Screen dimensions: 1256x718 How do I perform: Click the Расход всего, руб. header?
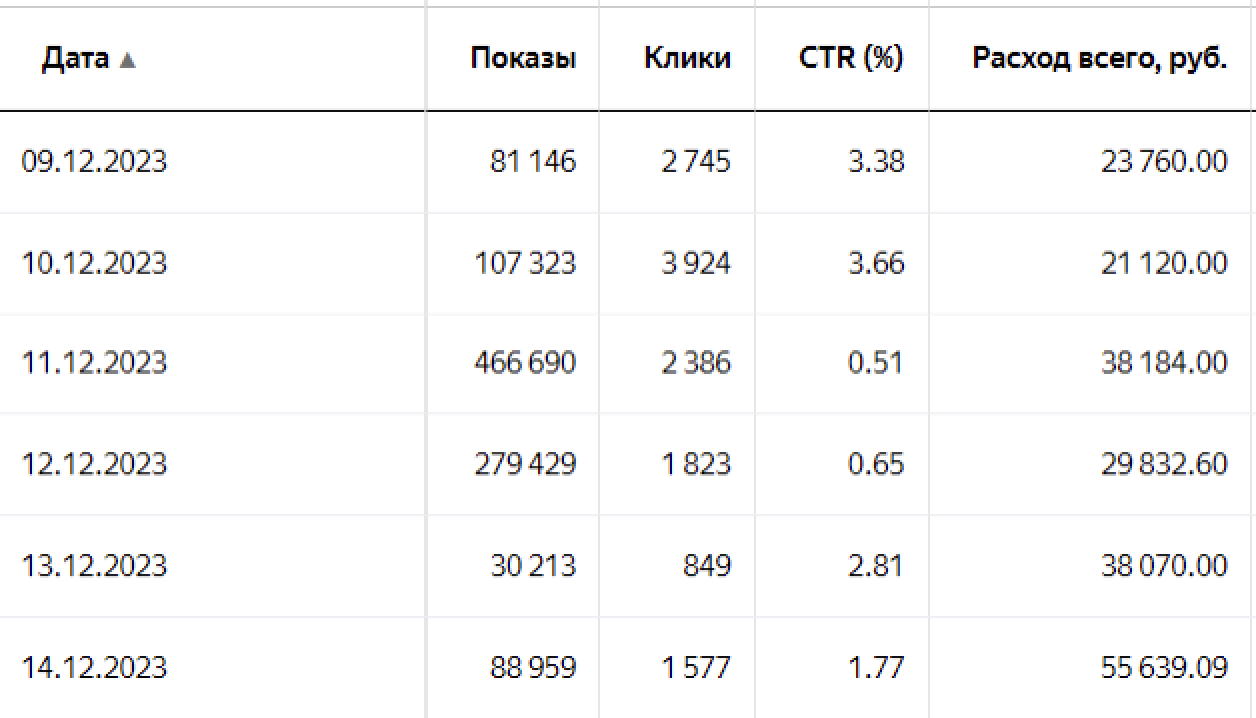click(x=1099, y=59)
